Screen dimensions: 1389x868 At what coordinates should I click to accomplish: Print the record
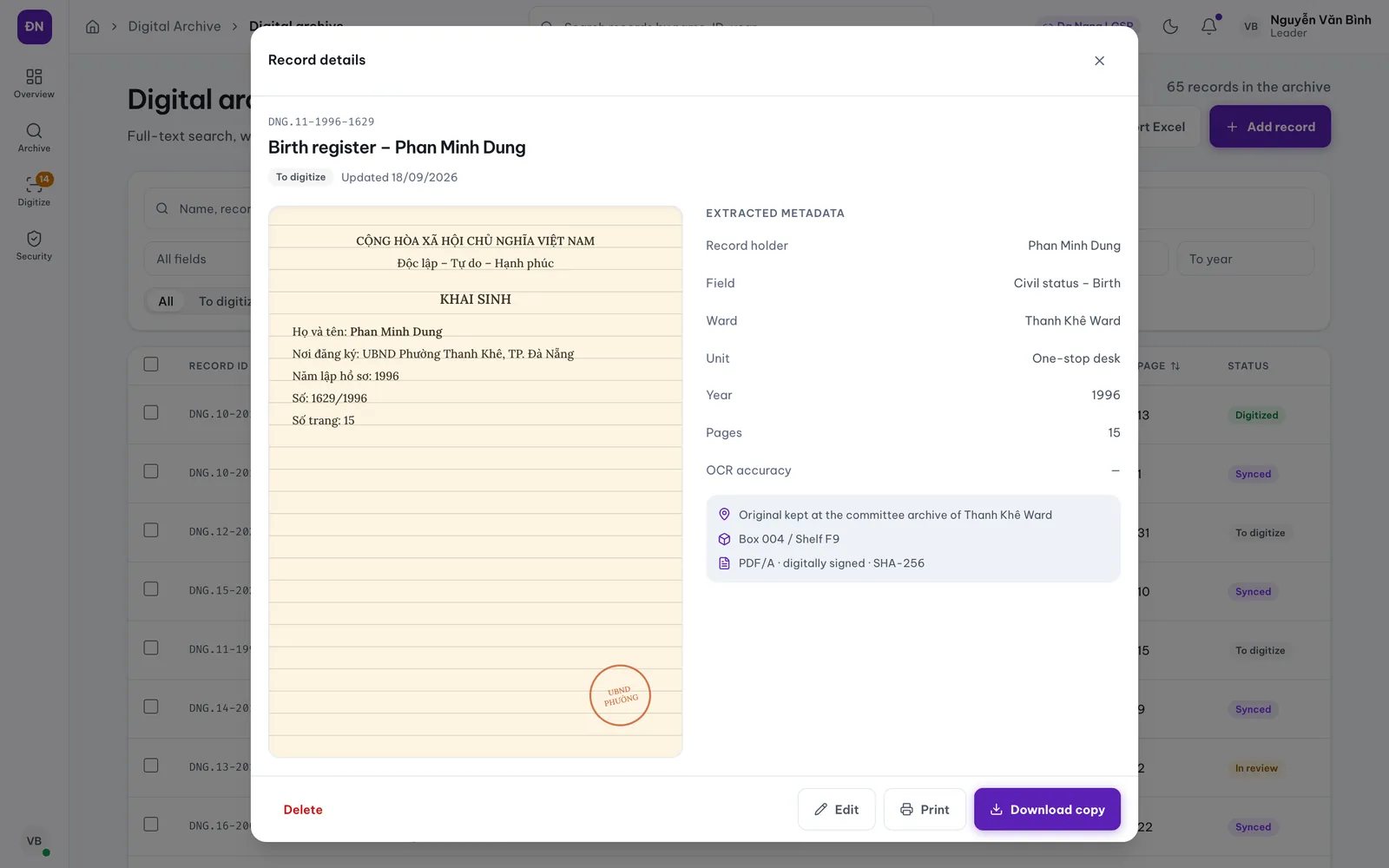pyautogui.click(x=925, y=809)
